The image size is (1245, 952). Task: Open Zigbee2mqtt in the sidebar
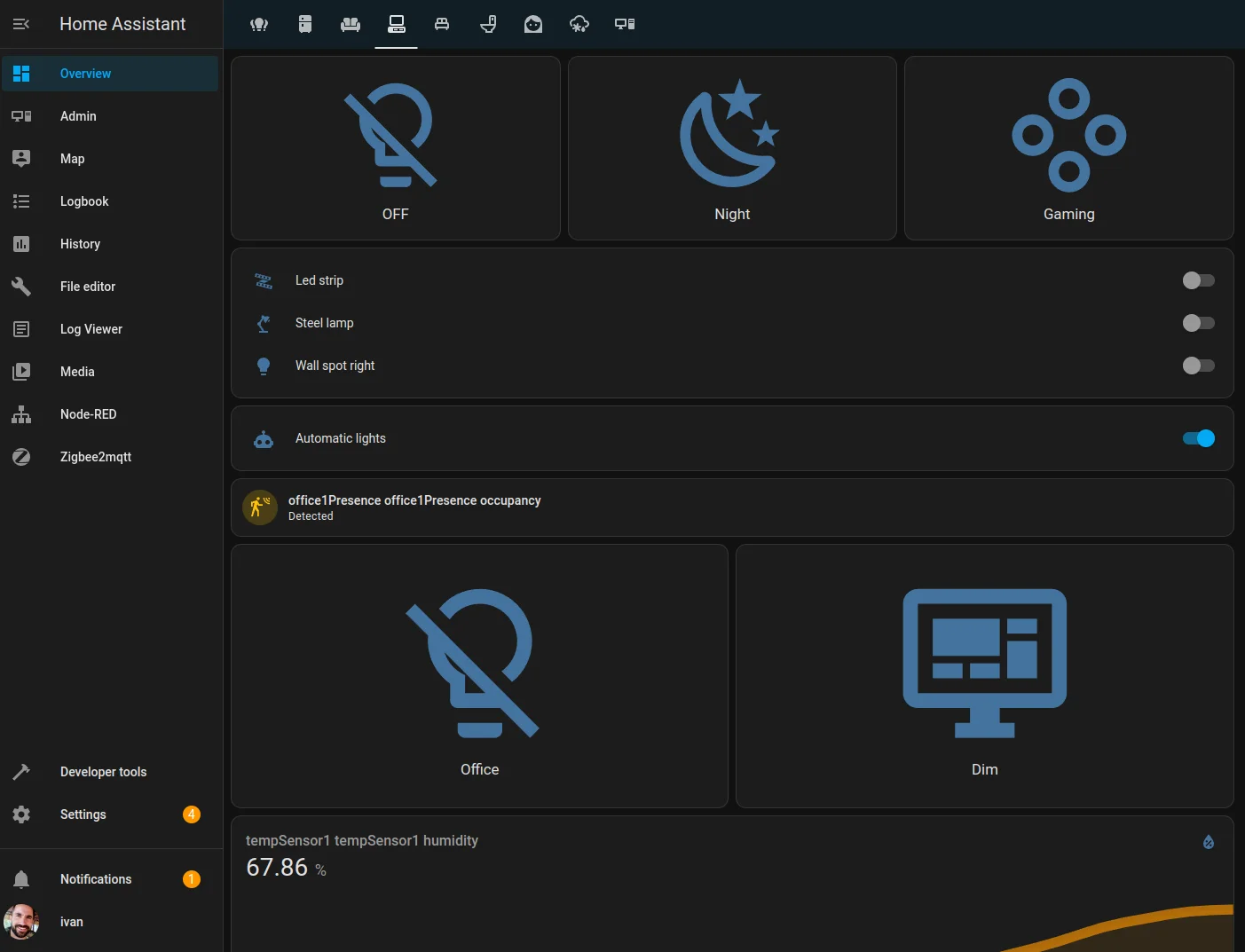tap(95, 457)
